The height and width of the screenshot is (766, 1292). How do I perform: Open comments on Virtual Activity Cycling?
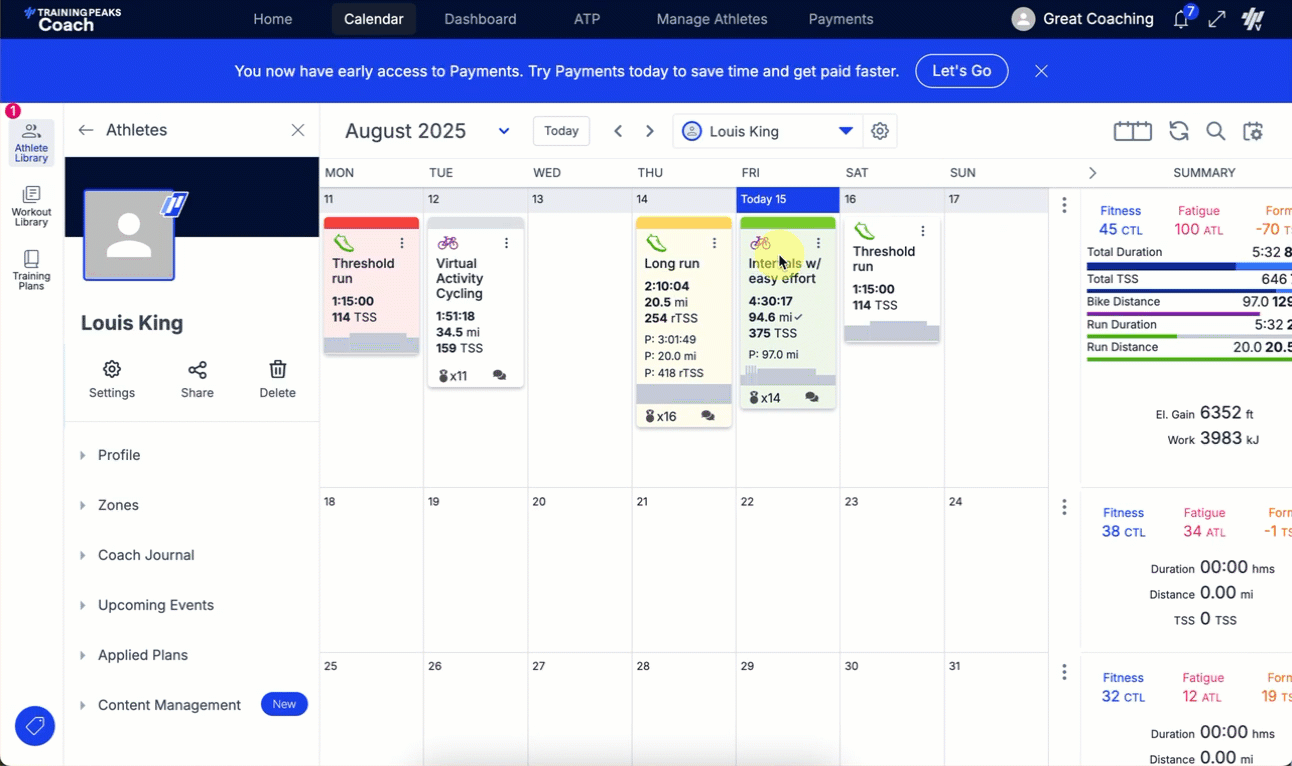click(x=499, y=376)
